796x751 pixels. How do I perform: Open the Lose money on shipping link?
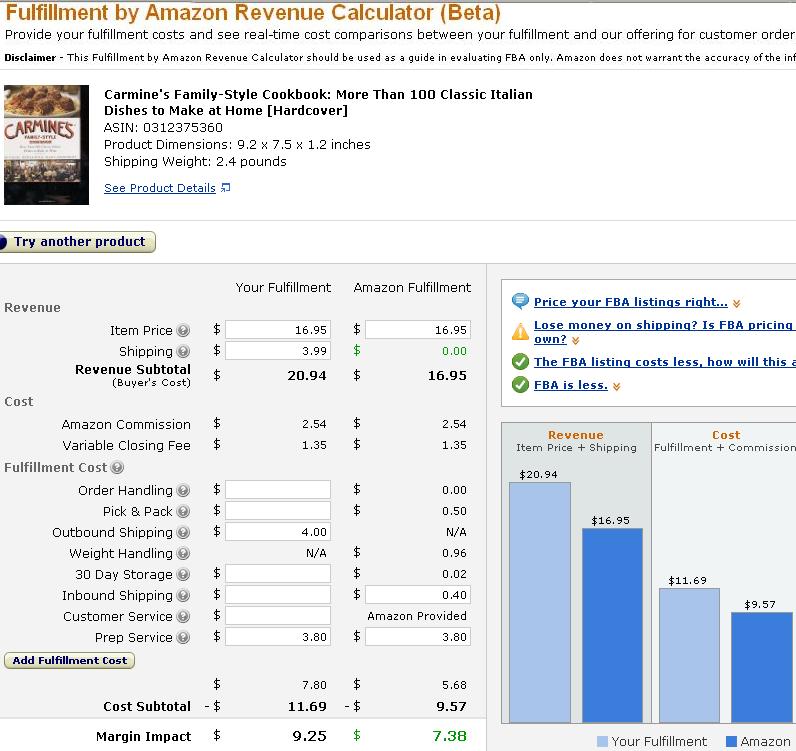[665, 332]
